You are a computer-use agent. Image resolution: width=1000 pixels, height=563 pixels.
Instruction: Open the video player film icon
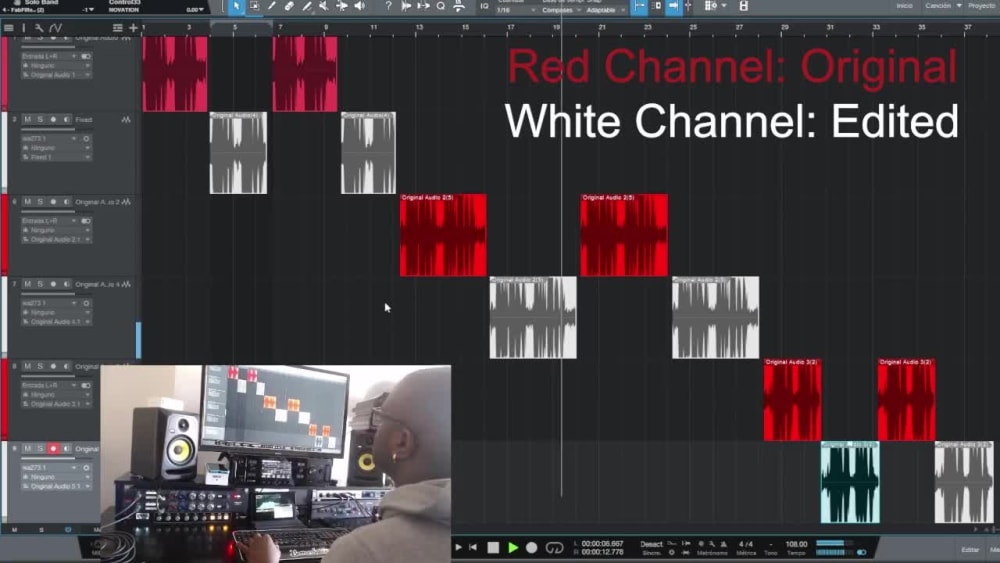point(744,6)
